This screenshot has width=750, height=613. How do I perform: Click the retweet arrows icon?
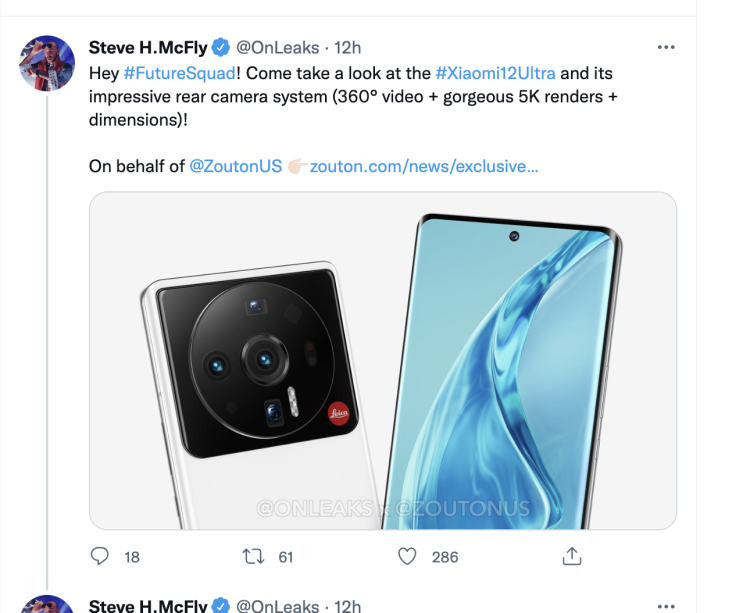click(x=253, y=556)
